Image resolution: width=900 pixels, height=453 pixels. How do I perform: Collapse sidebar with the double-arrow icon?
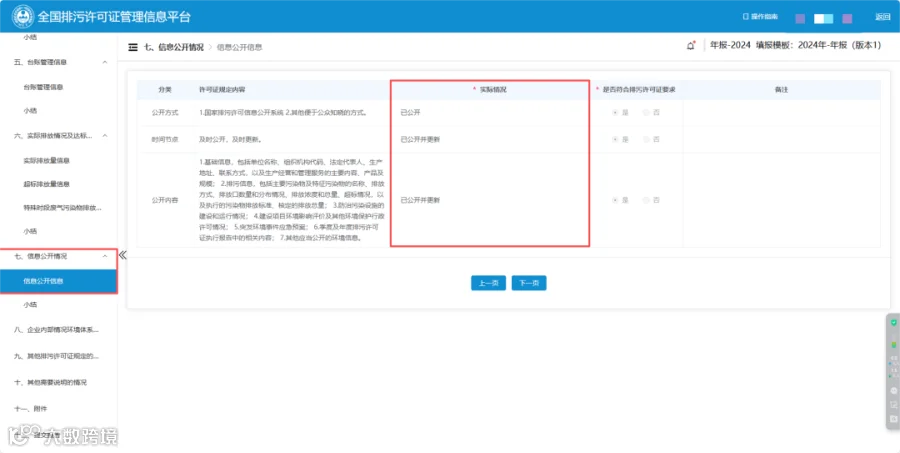[x=122, y=255]
